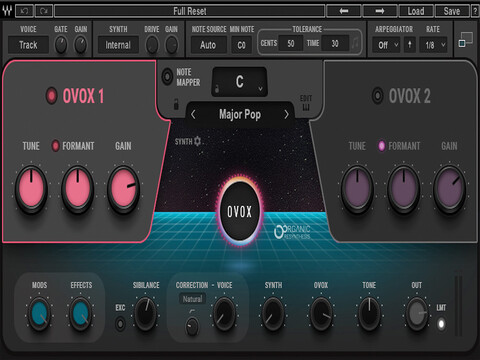Click OVOX 2 title label
Viewport: 480px width, 360px height.
410,96
